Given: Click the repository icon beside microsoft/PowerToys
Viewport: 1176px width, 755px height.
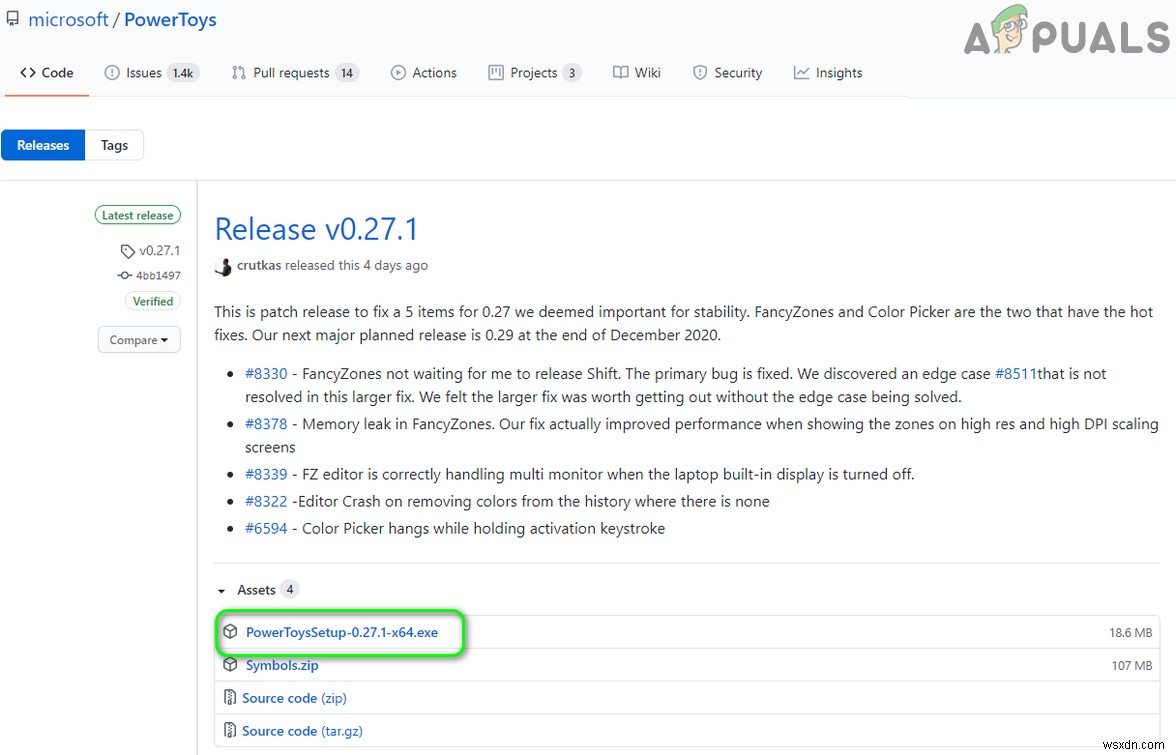Looking at the screenshot, I should pyautogui.click(x=12, y=20).
